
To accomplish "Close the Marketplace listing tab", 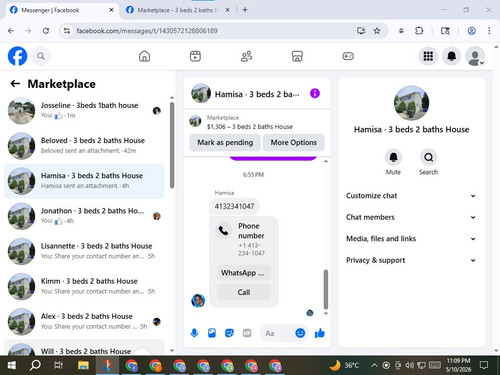I will [227, 10].
